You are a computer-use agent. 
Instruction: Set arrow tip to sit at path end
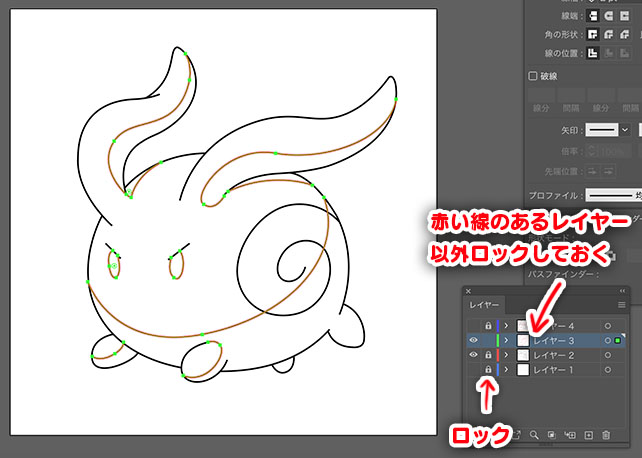[609, 171]
